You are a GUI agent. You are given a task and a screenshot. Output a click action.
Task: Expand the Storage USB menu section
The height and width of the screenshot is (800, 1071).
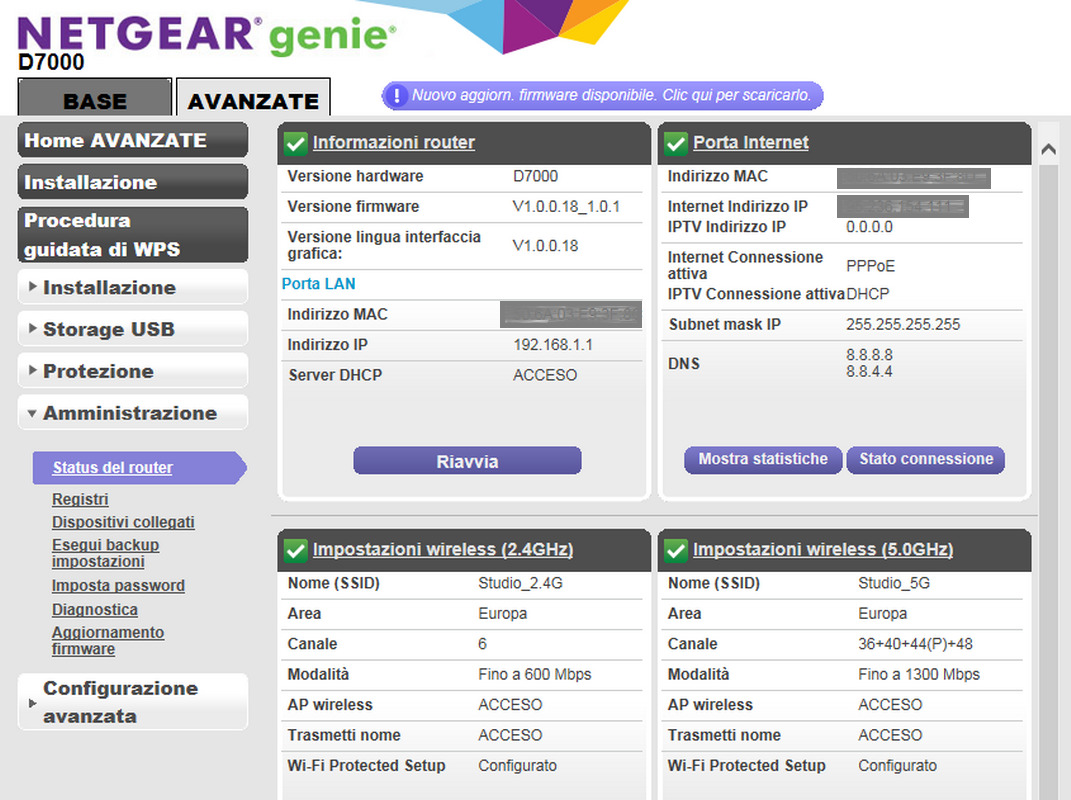point(132,330)
